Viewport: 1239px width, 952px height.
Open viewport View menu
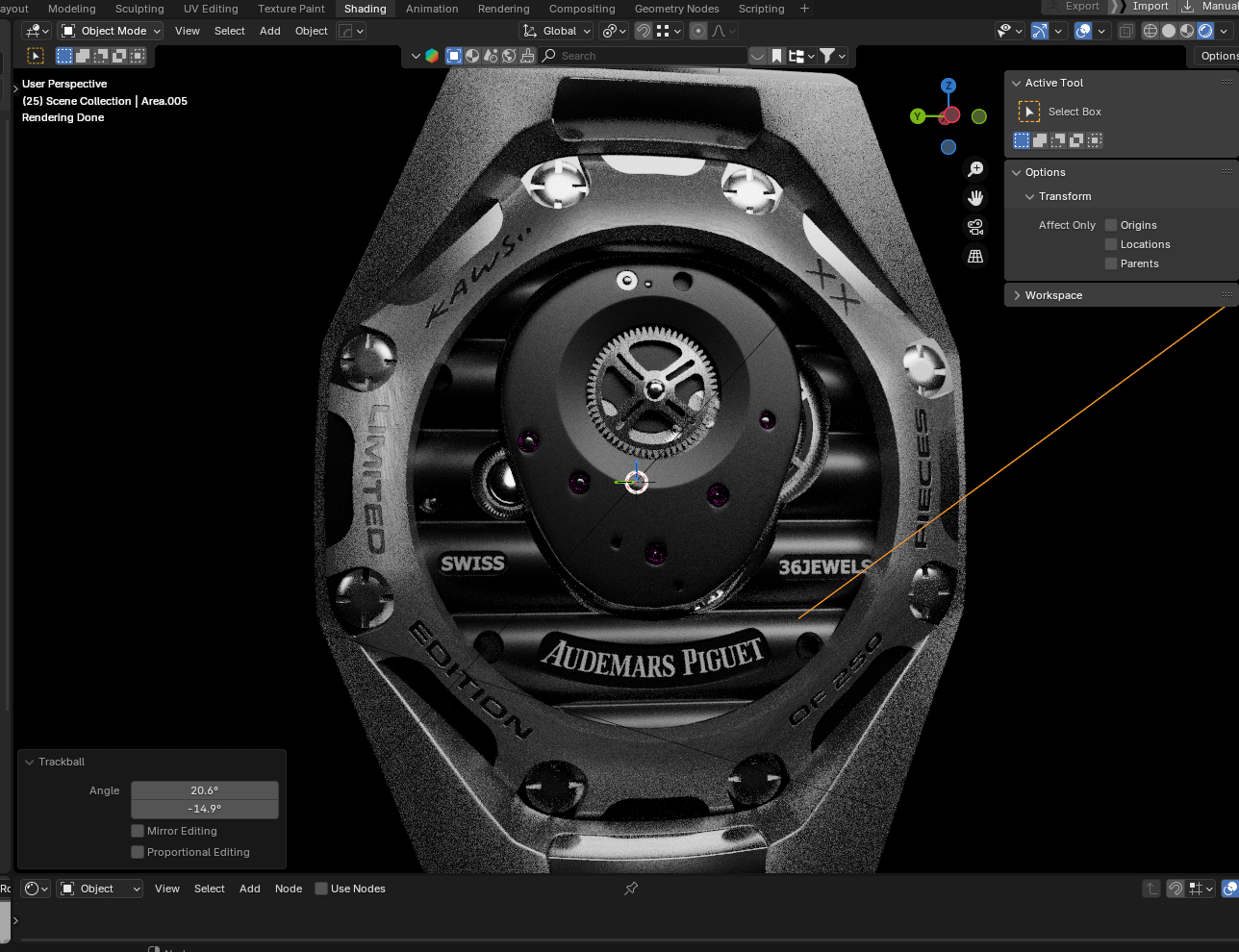(188, 31)
